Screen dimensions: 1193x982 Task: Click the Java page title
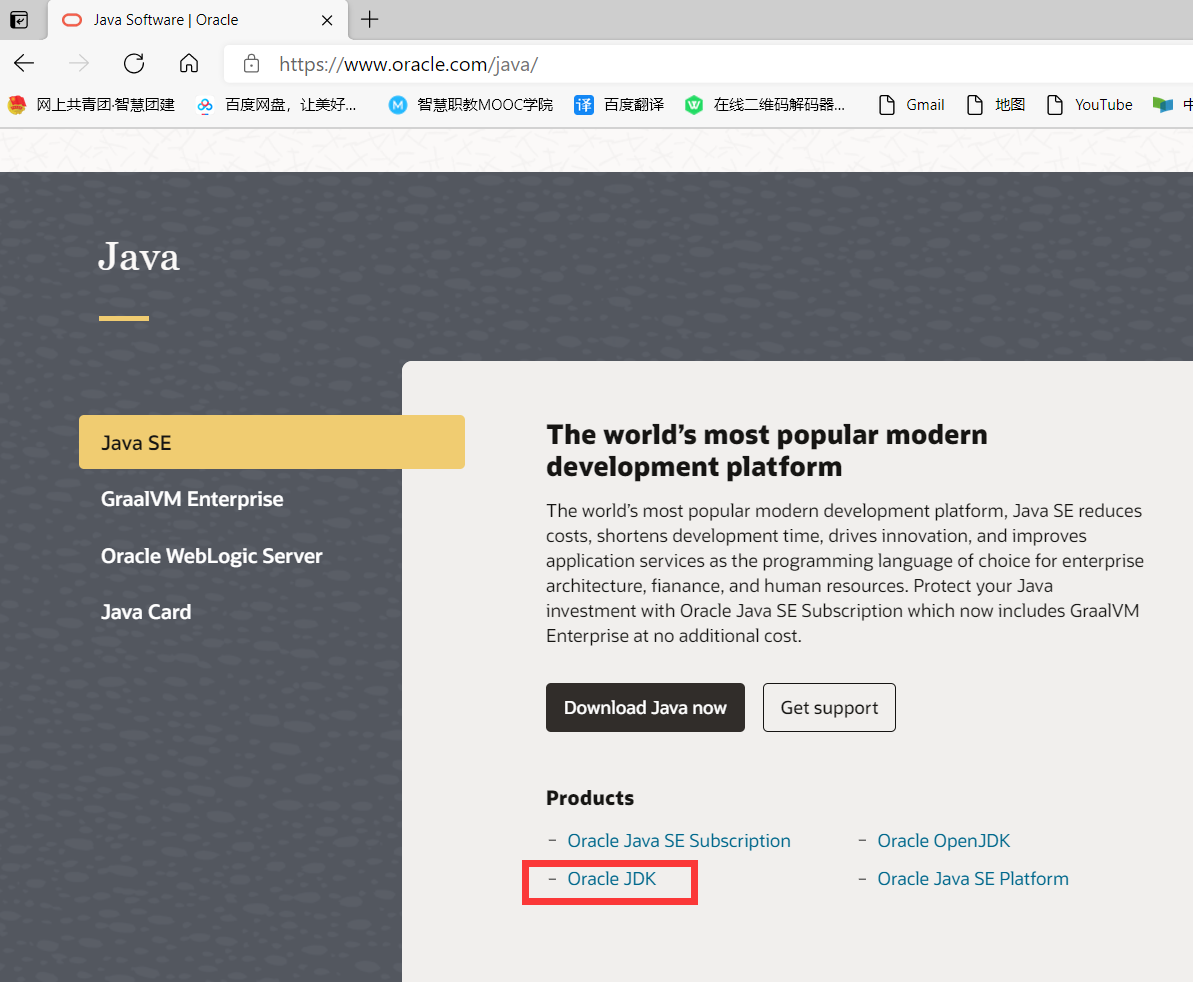click(x=138, y=256)
